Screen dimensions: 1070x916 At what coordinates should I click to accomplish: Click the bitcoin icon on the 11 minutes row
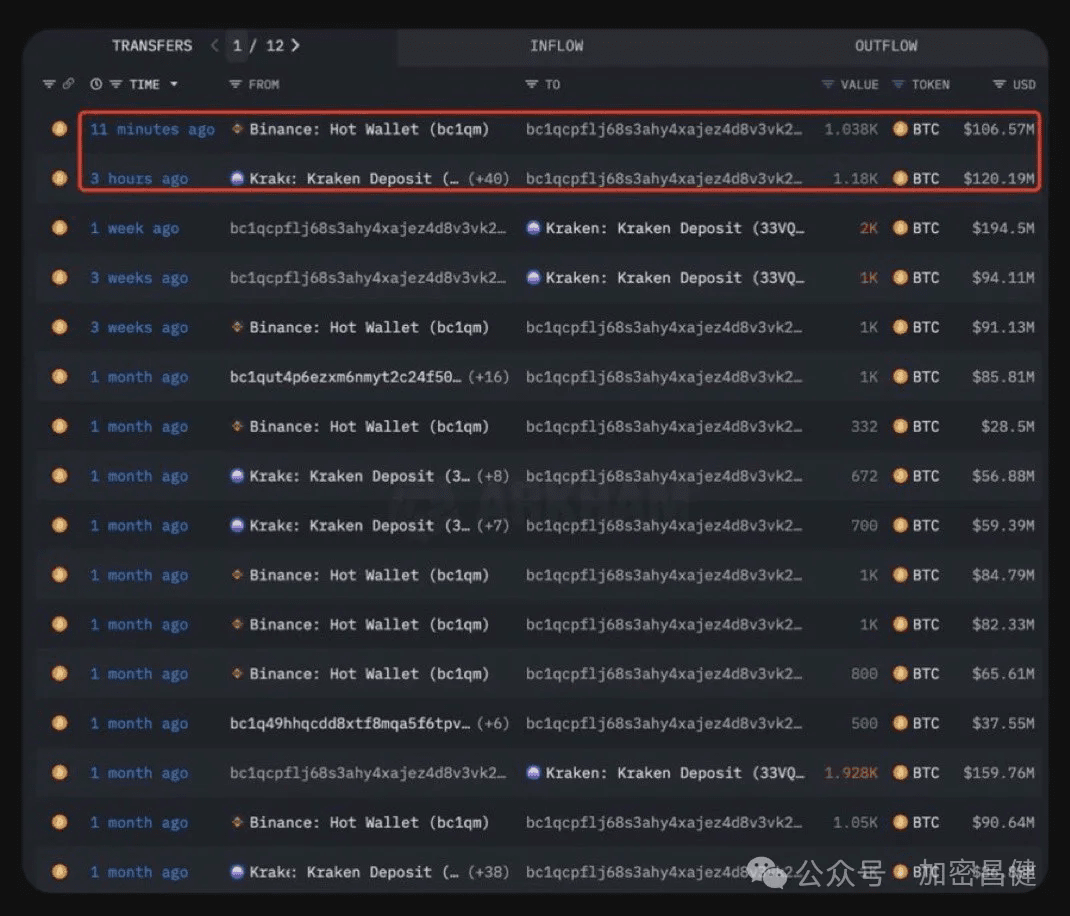(59, 128)
